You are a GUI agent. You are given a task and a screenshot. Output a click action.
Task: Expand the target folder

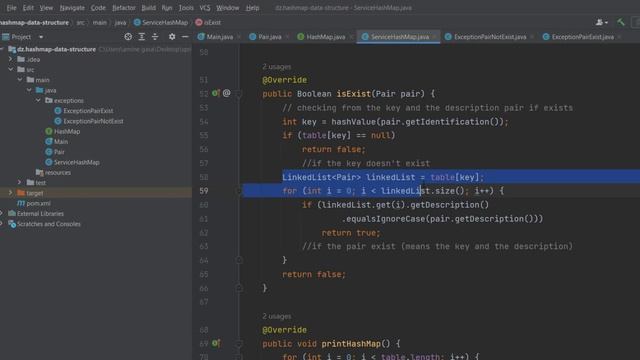[11, 193]
